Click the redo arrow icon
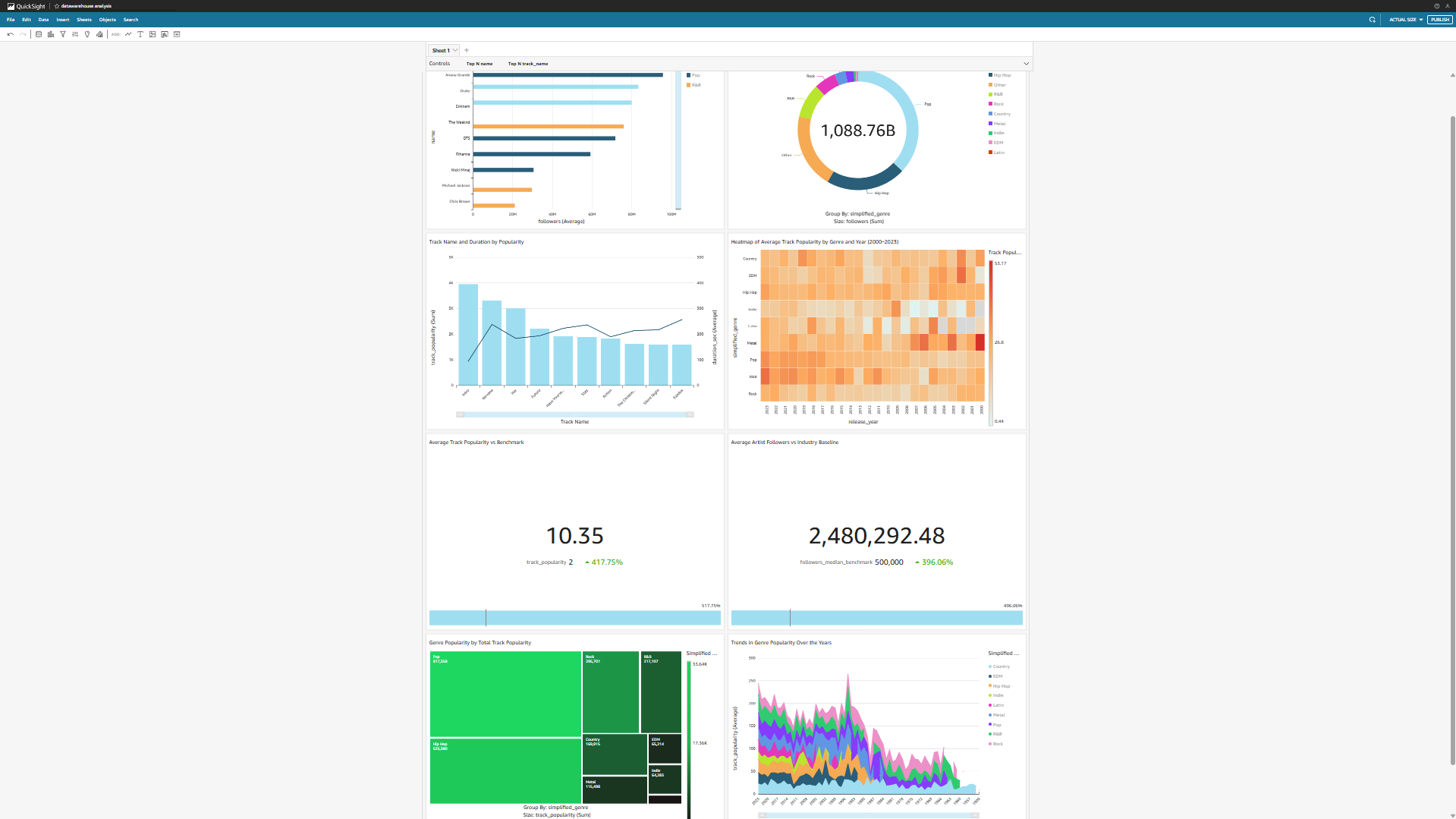The image size is (1456, 819). [x=23, y=34]
